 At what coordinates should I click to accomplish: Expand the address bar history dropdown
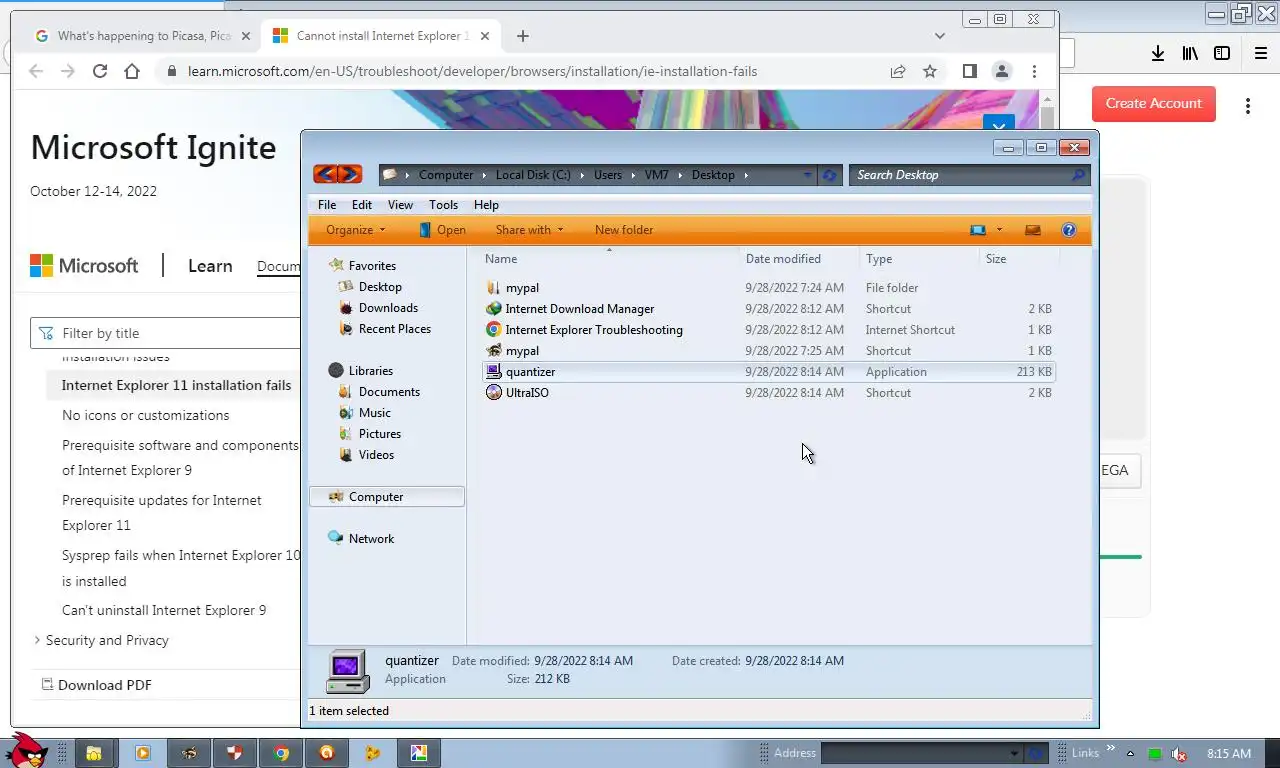click(x=807, y=175)
